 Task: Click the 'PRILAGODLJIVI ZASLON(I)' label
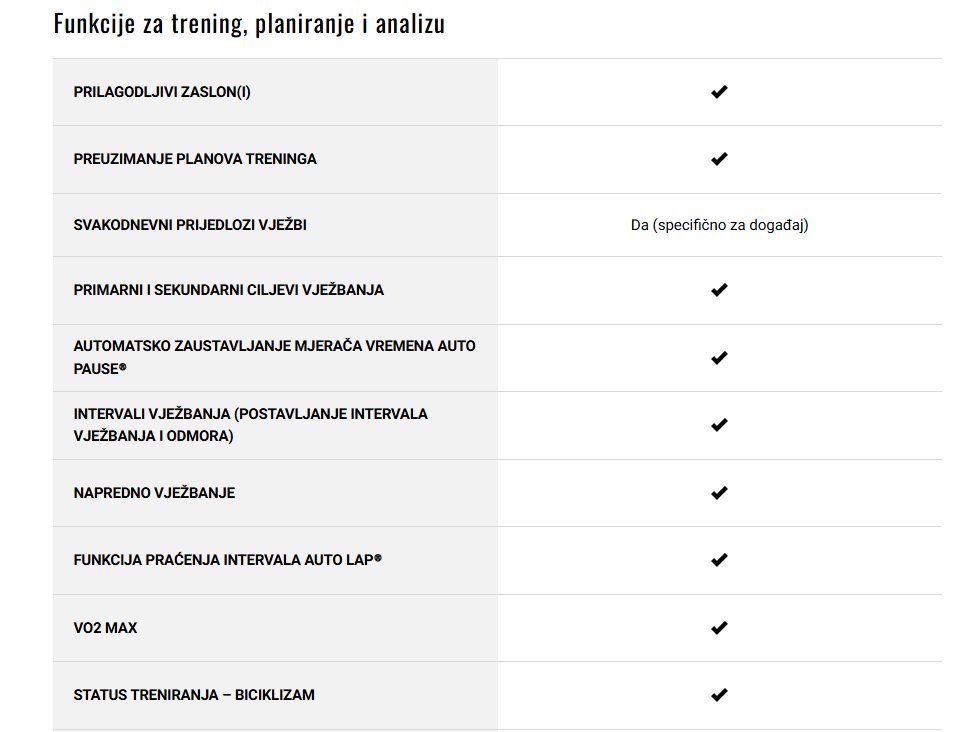(x=162, y=92)
